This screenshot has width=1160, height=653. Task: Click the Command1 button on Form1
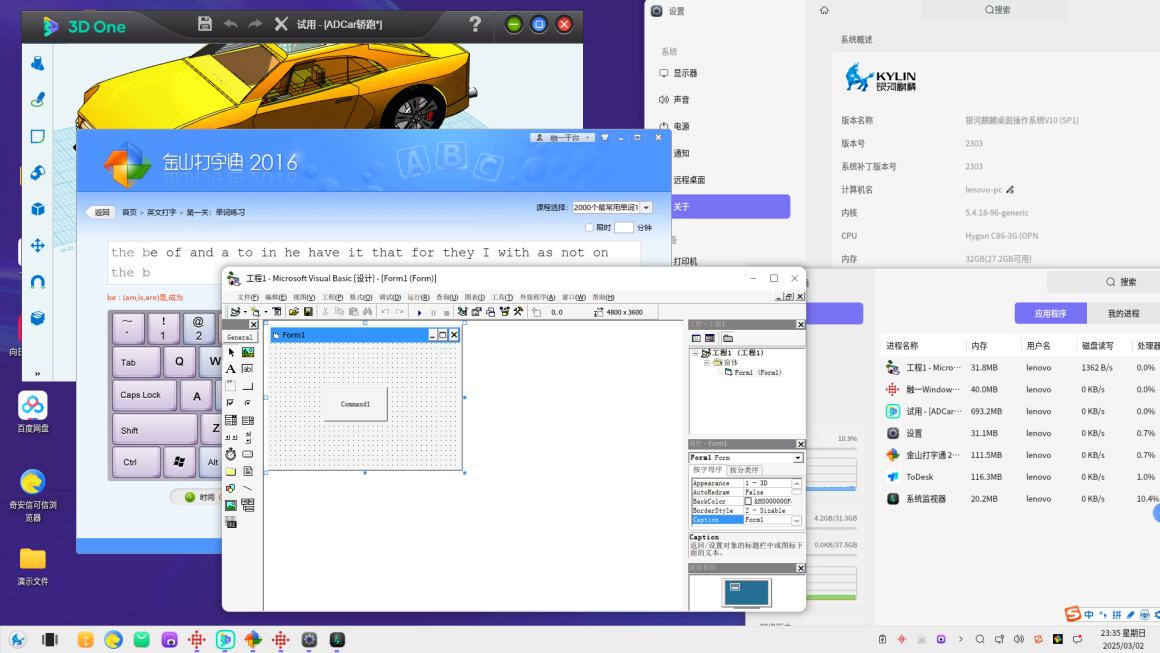355,405
